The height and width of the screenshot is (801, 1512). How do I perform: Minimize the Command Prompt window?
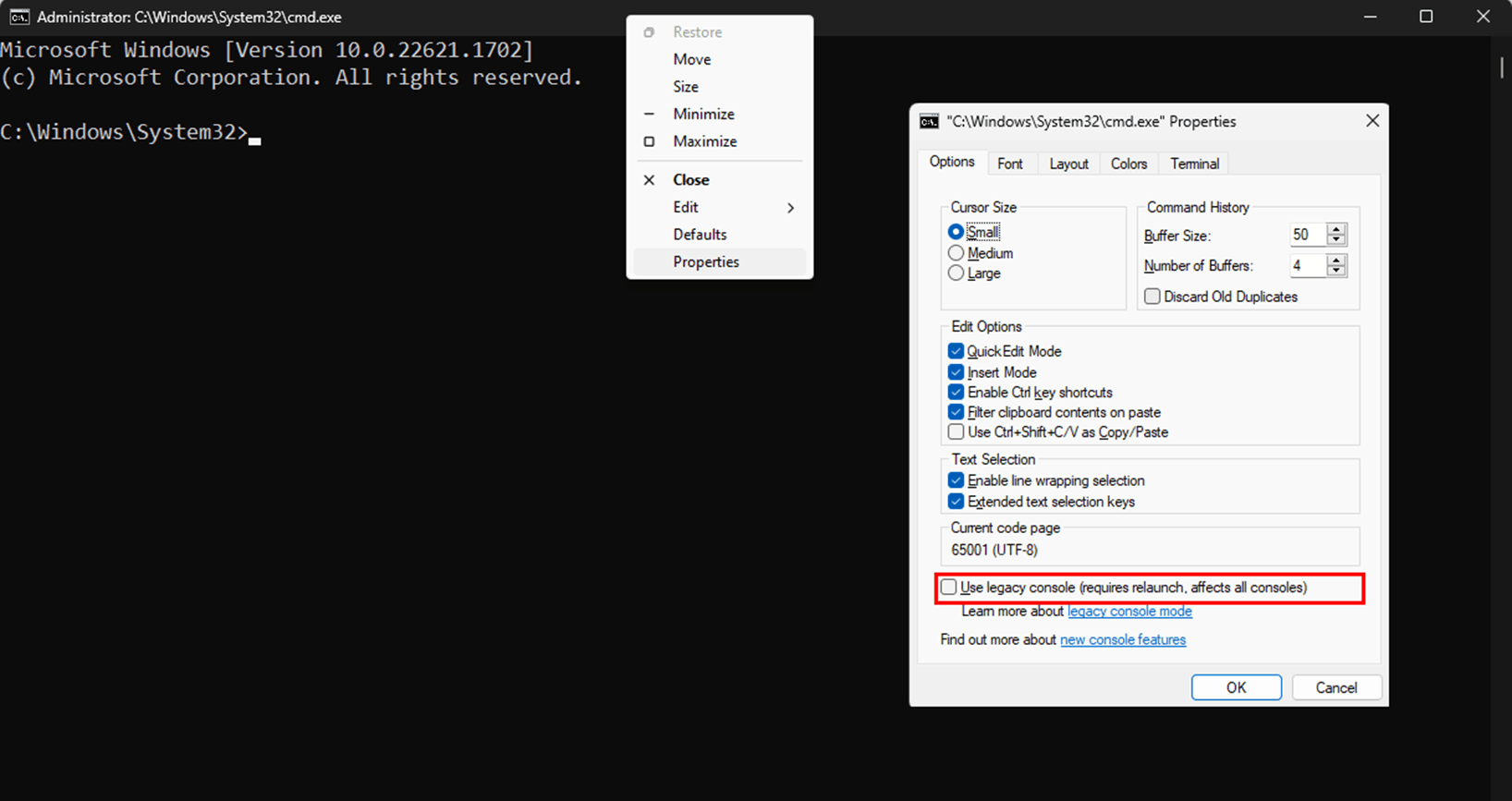(1371, 17)
